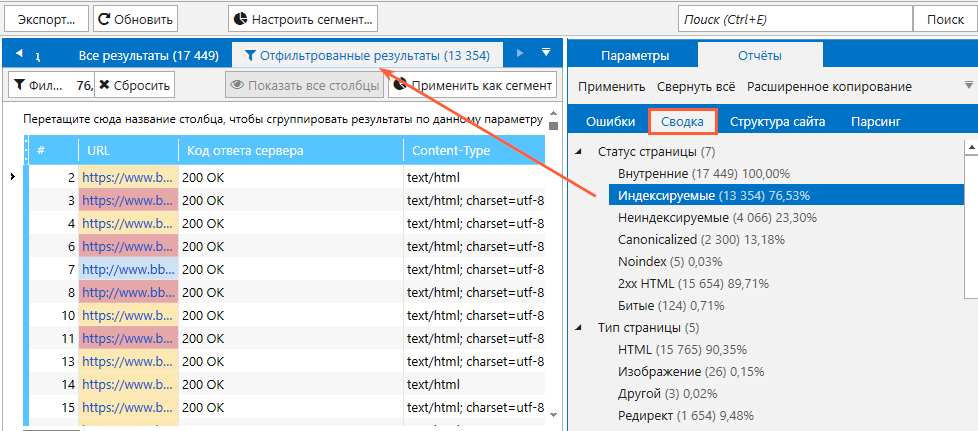
Task: Open the tab list dropdown arrow
Action: pos(546,52)
